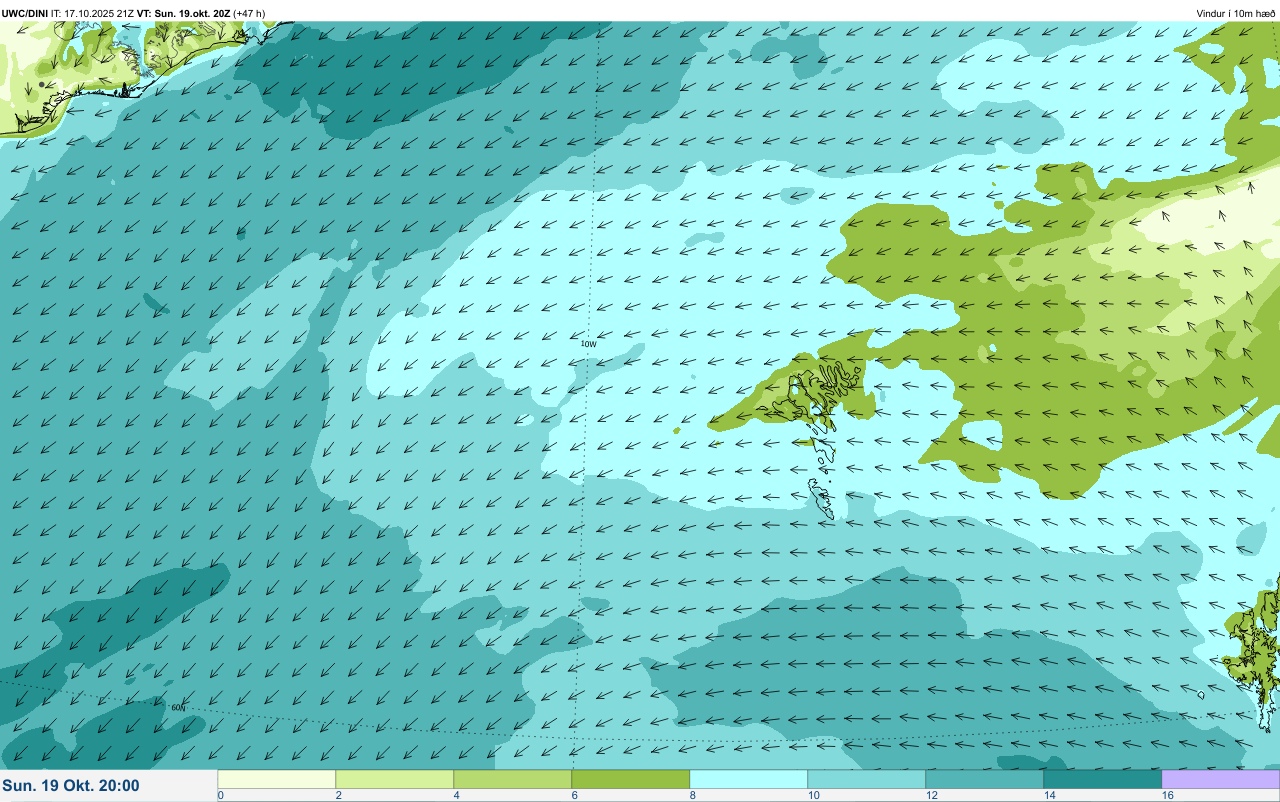
Task: Click the legend value "8"
Action: 693,795
